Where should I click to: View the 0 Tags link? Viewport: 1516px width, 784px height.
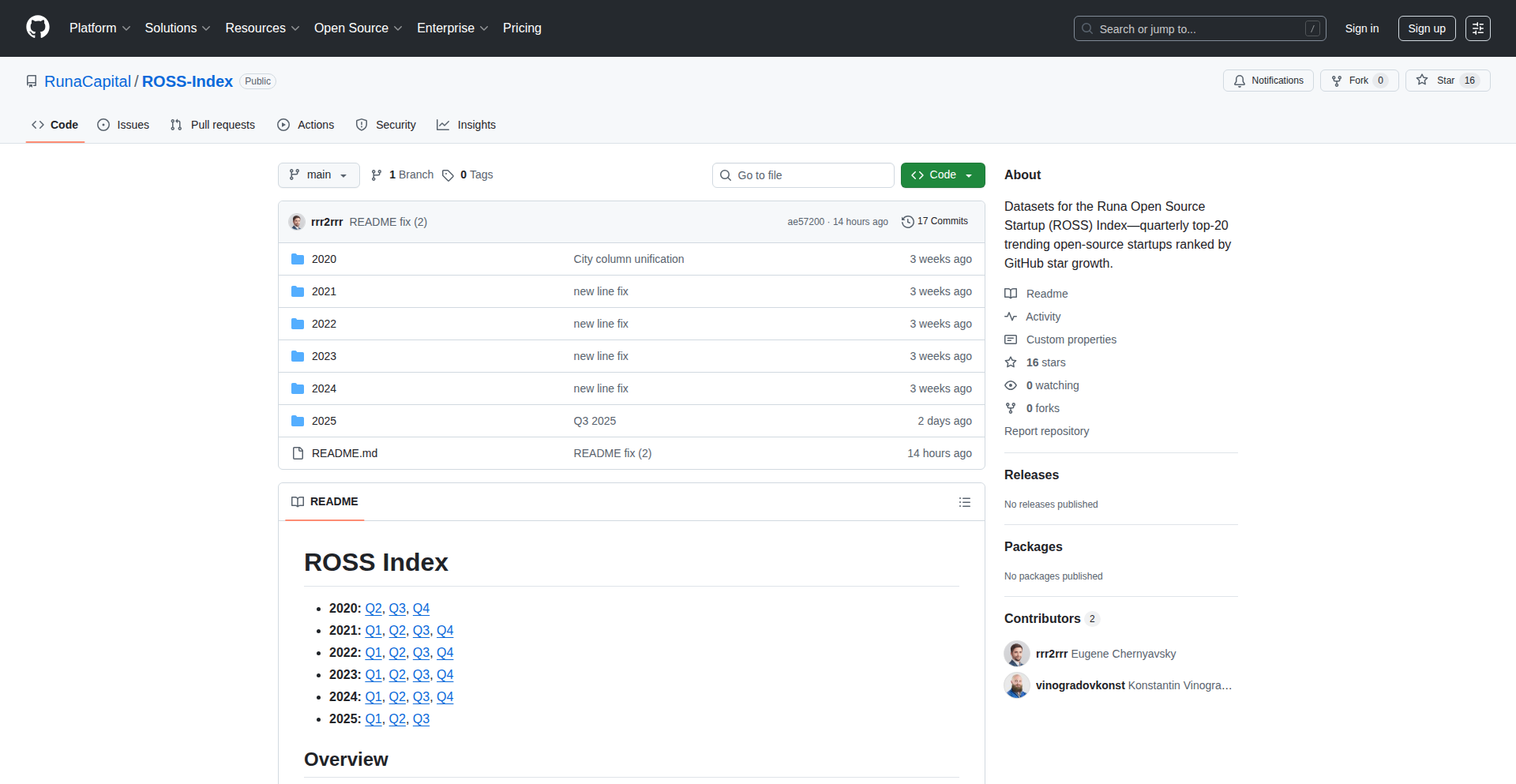[467, 175]
